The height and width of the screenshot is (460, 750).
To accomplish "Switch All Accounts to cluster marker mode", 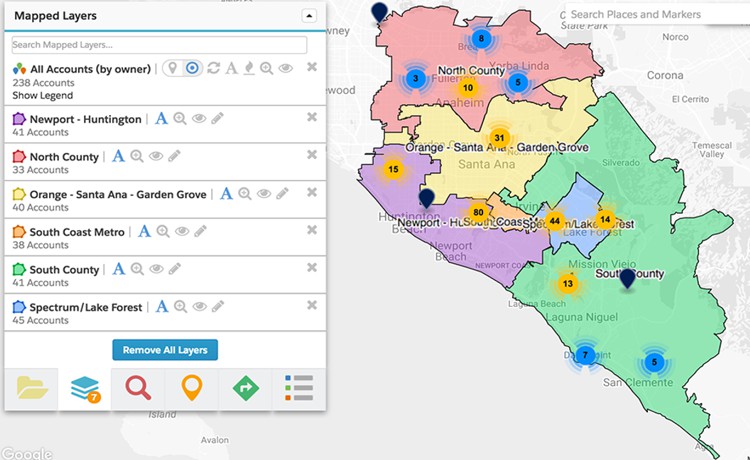I will [192, 68].
